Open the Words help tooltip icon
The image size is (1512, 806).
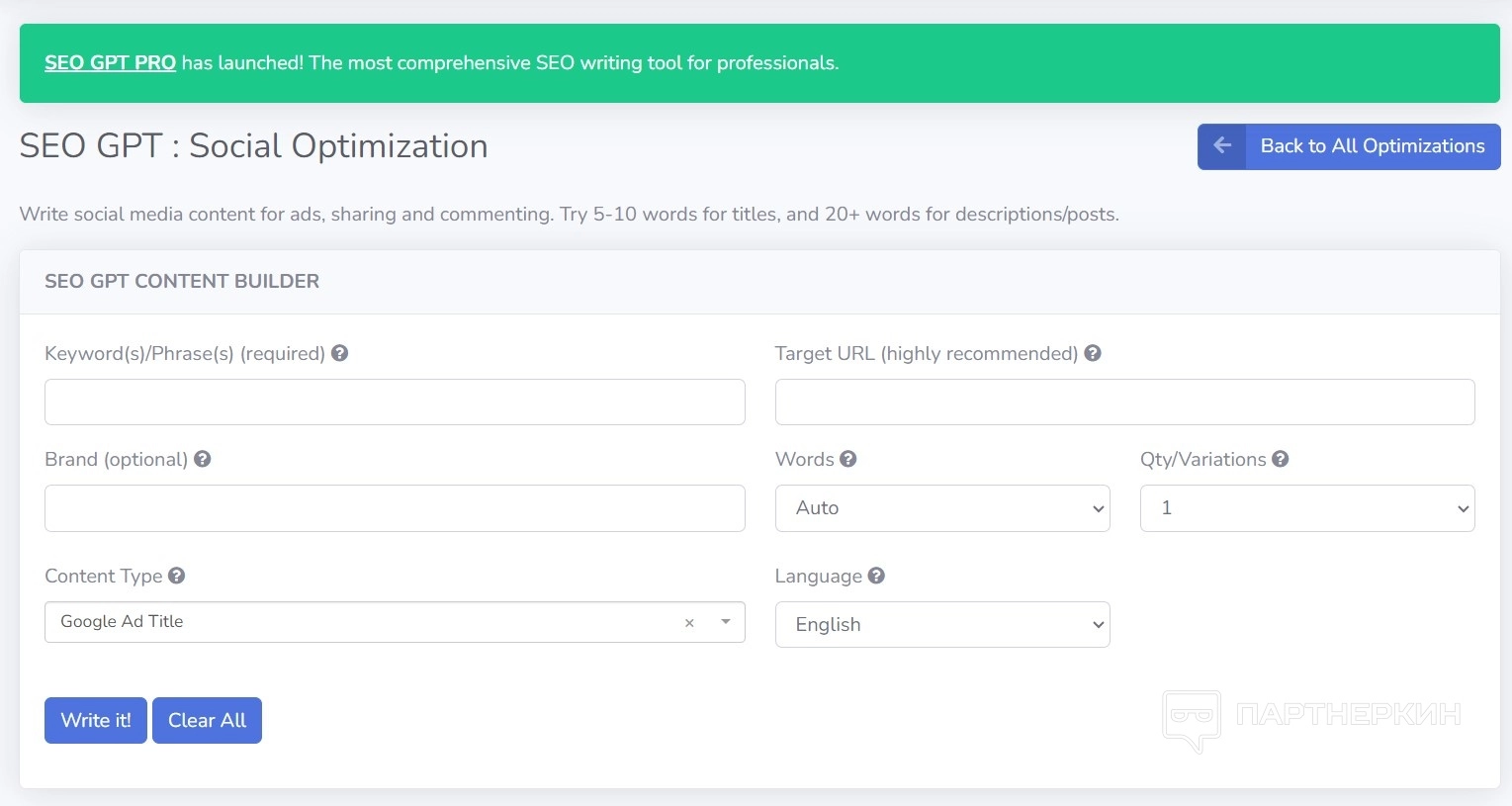pyautogui.click(x=848, y=459)
